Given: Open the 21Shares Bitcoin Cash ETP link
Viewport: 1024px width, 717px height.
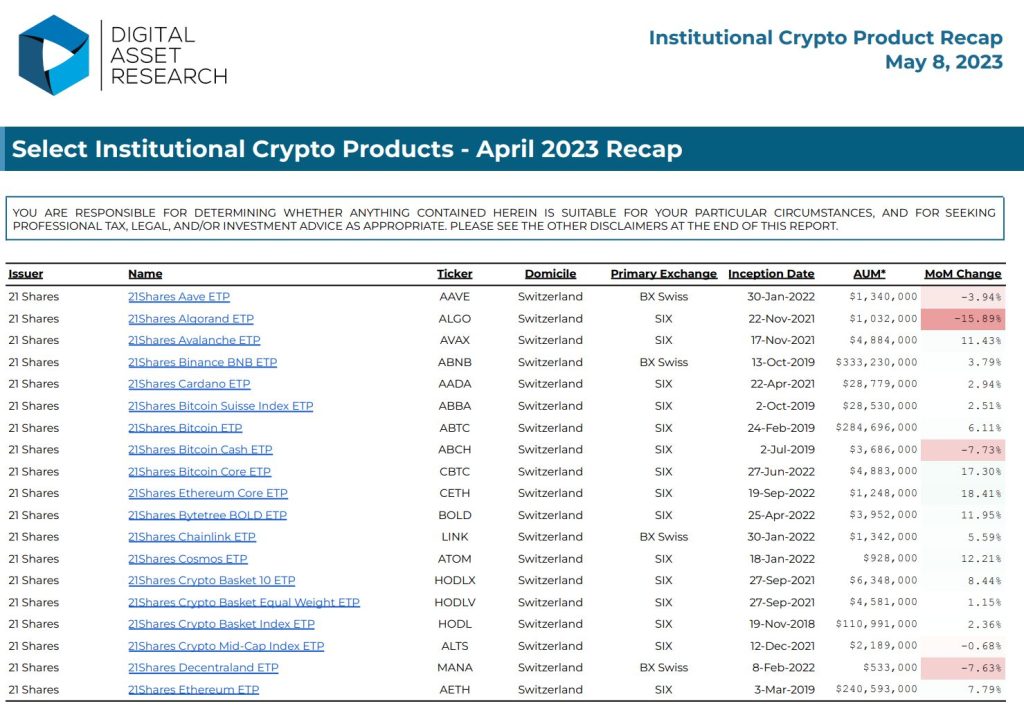Looking at the screenshot, I should (x=200, y=450).
